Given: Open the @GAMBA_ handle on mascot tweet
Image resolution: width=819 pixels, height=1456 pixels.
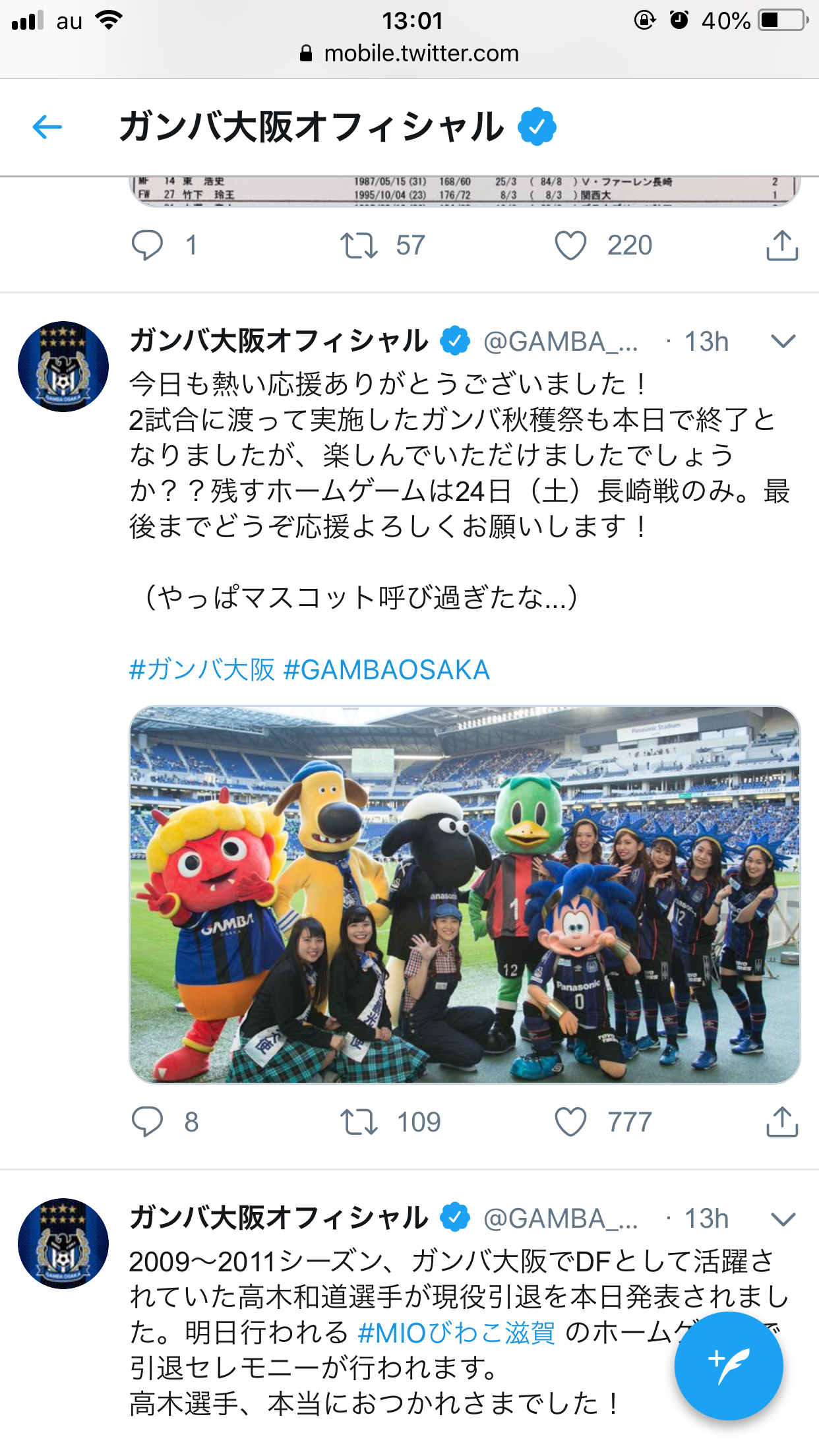Looking at the screenshot, I should pyautogui.click(x=561, y=342).
